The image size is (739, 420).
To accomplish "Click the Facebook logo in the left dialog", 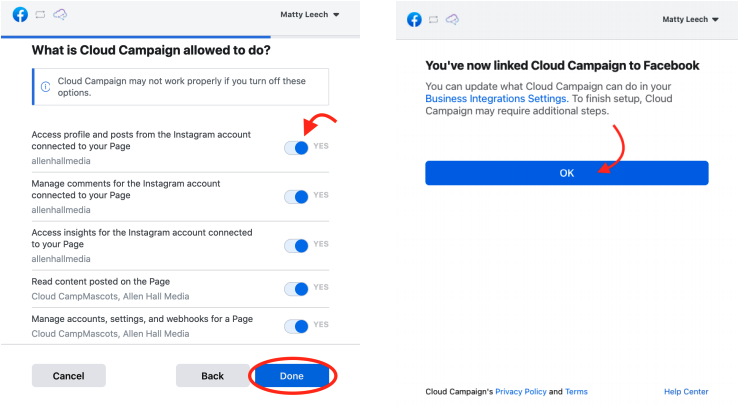I will [x=20, y=15].
